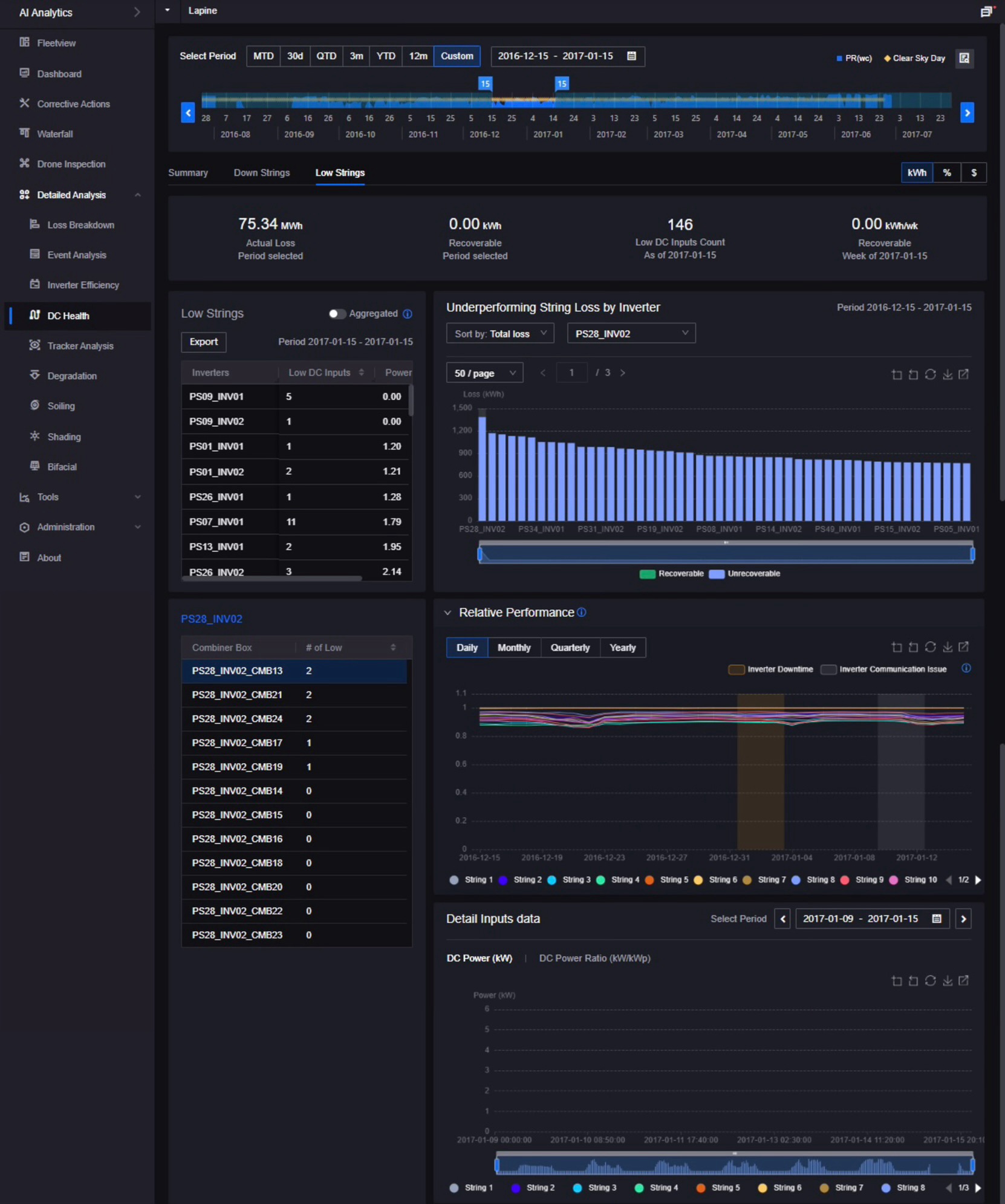This screenshot has height=1204, width=1005.
Task: Switch units to dollars ($)
Action: click(974, 173)
